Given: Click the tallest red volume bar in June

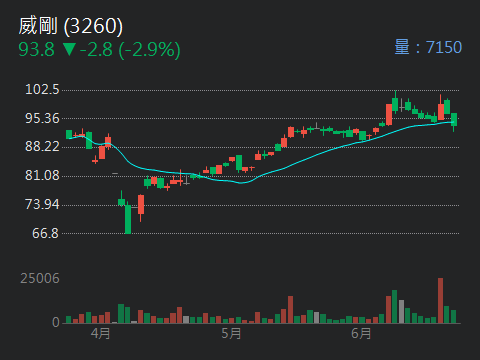Looking at the screenshot, I should tap(441, 301).
